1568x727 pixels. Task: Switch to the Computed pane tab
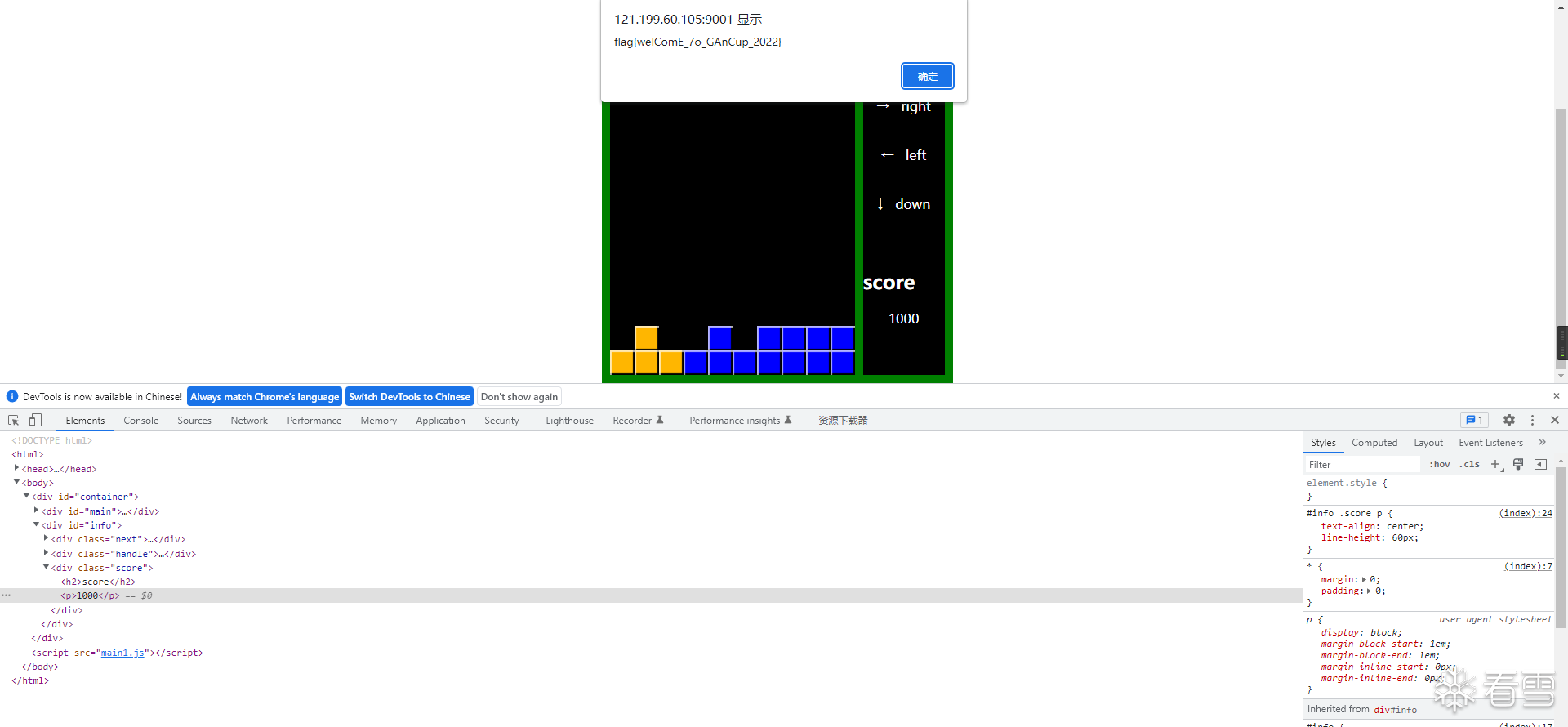[1374, 442]
